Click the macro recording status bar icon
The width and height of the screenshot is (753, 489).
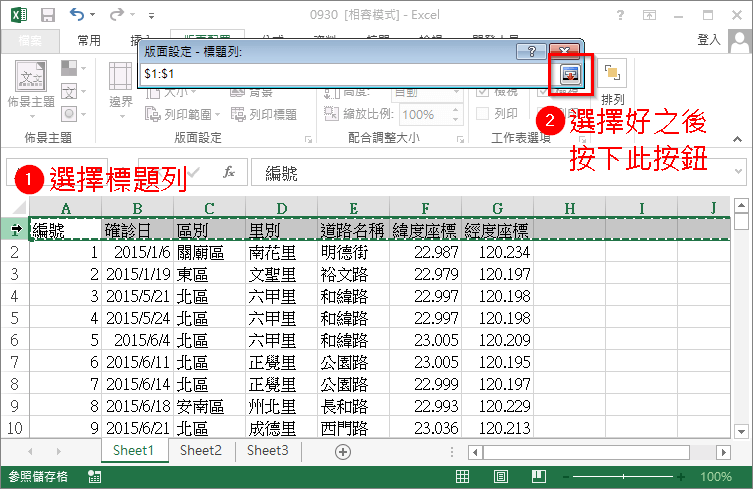point(95,477)
